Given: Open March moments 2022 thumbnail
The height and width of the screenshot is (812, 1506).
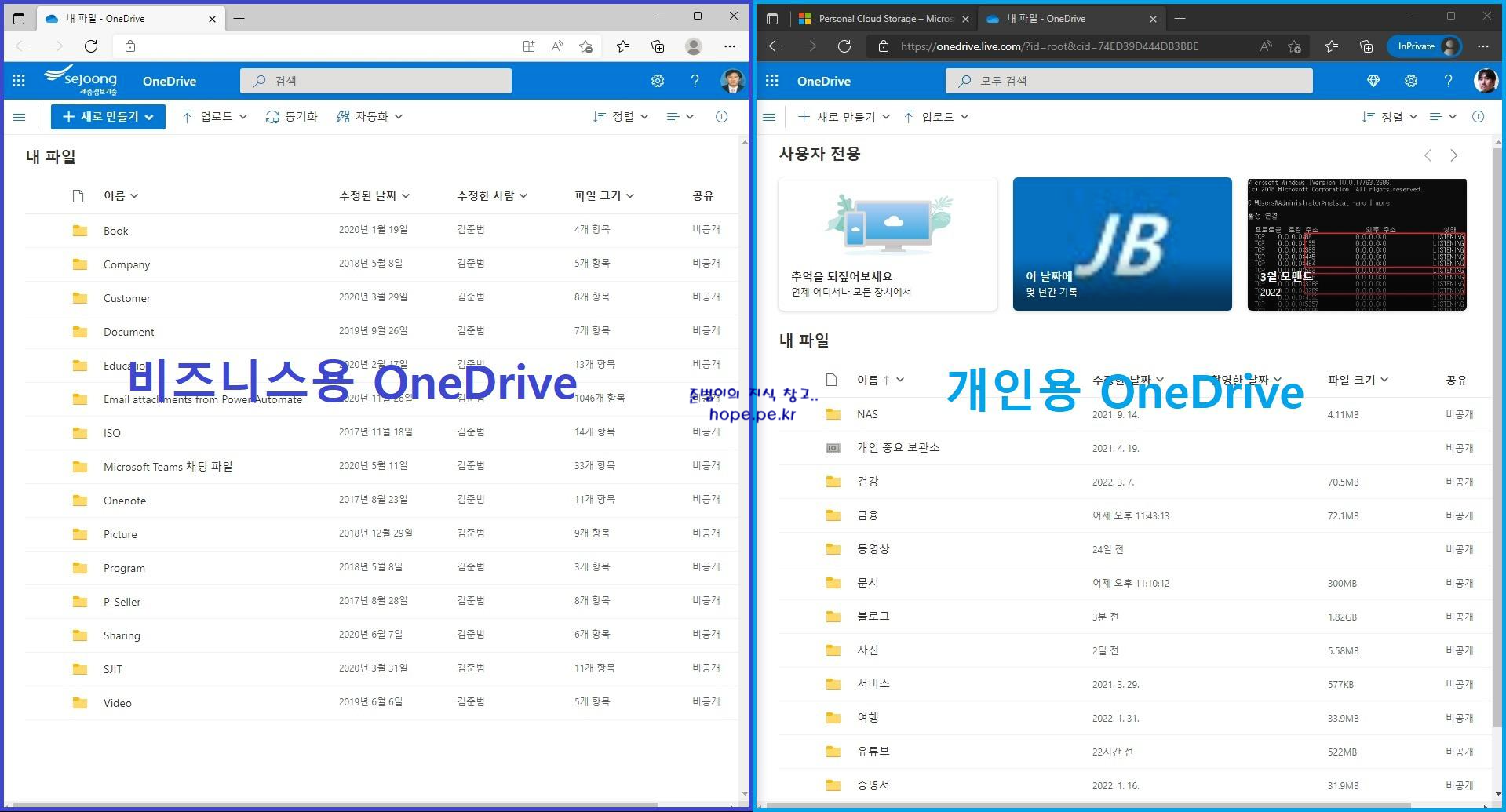Looking at the screenshot, I should tap(1357, 244).
